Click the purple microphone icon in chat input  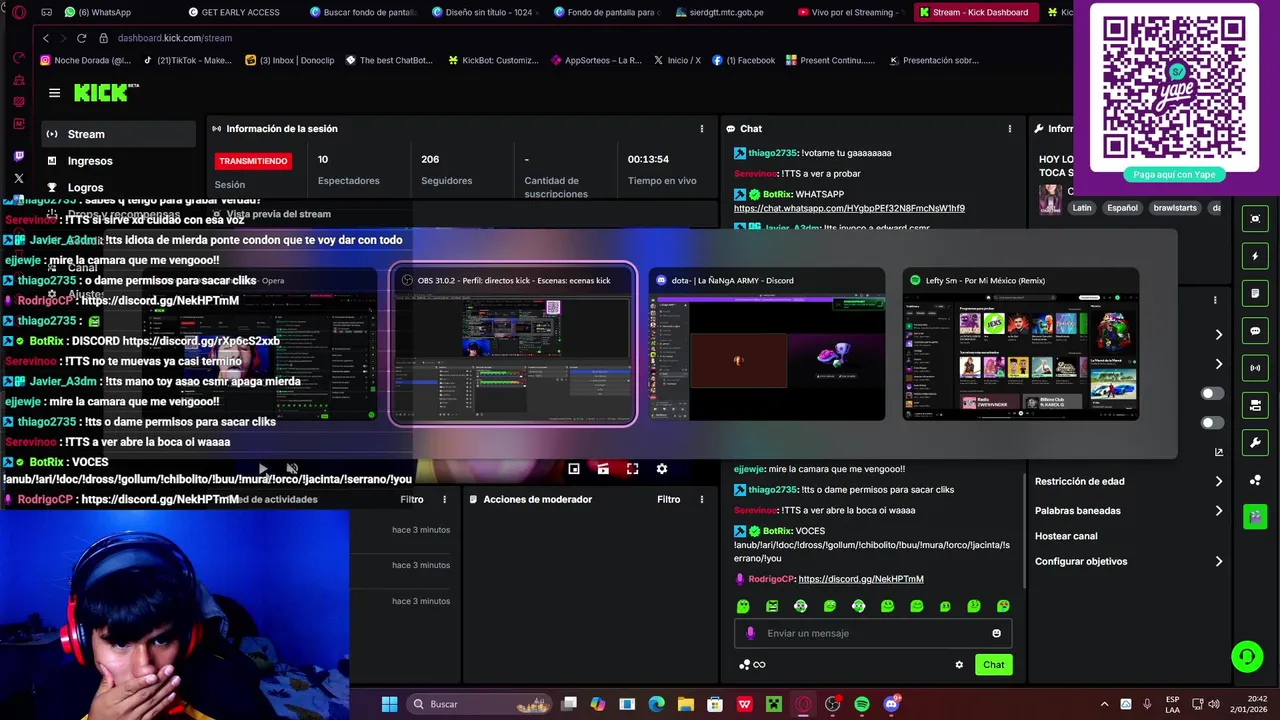(x=750, y=633)
